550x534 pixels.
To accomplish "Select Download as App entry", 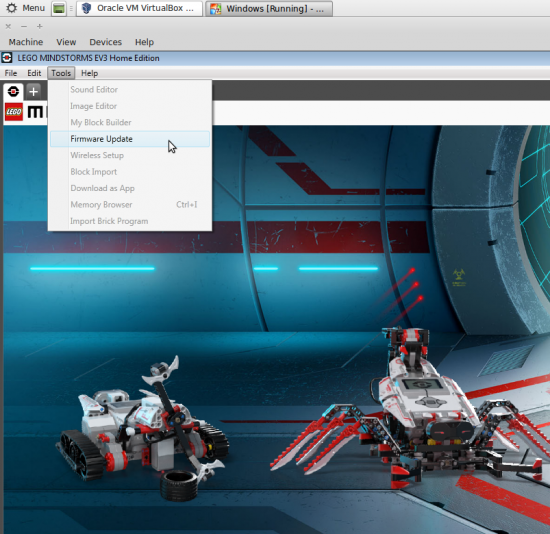I will pyautogui.click(x=130, y=188).
